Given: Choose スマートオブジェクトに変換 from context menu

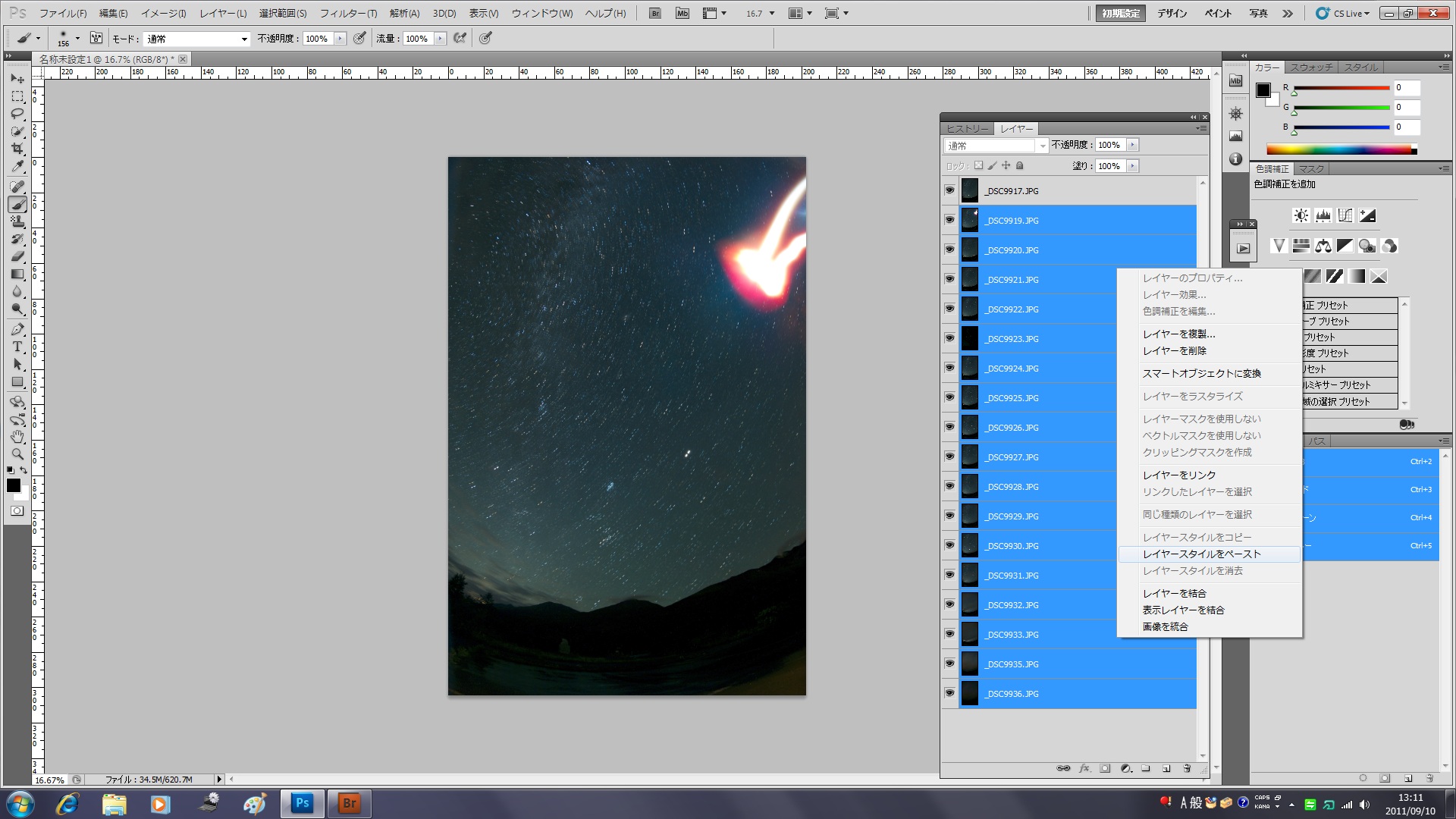Looking at the screenshot, I should point(1201,373).
